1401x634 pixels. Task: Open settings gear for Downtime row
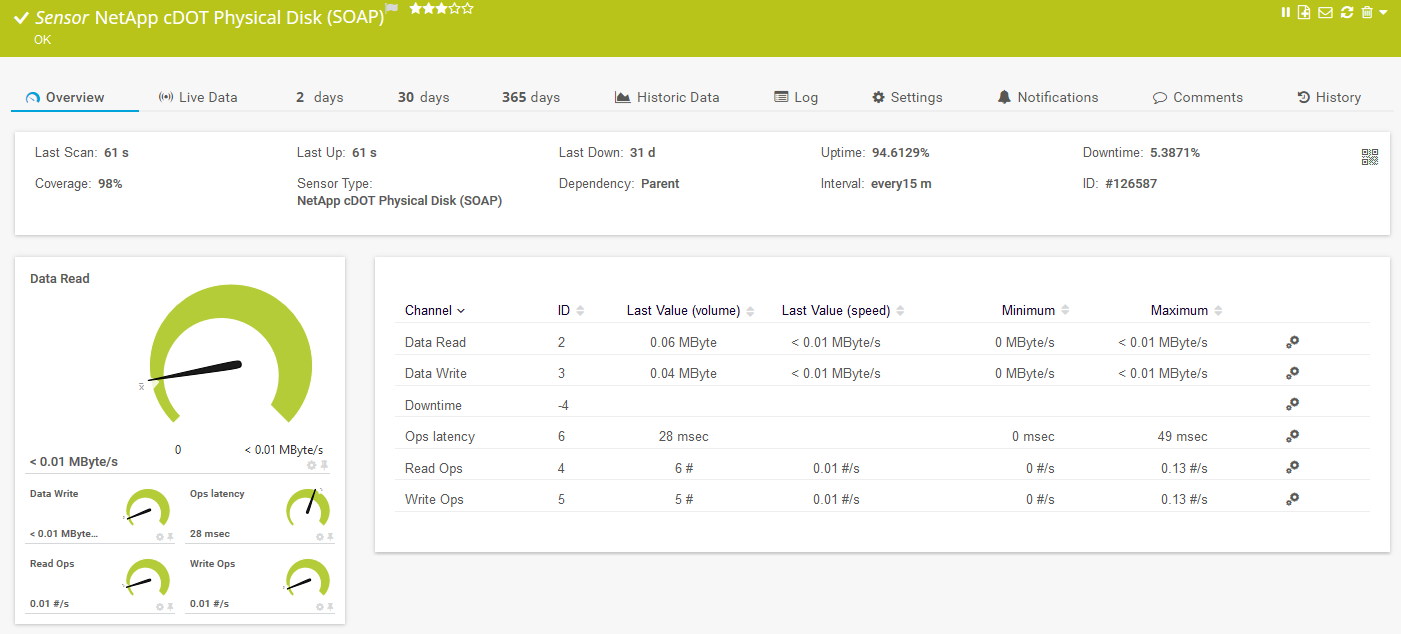tap(1292, 405)
